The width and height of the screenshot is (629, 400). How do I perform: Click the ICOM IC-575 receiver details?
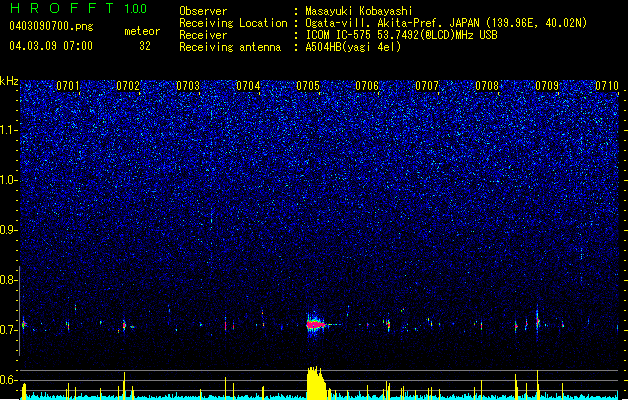point(401,35)
